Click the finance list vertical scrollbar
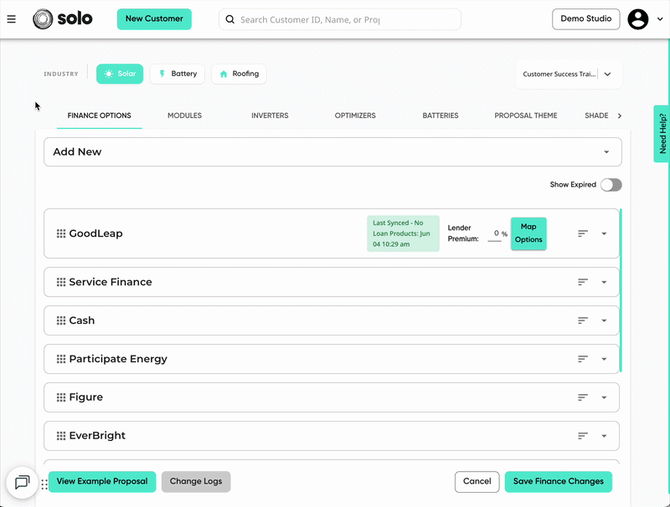This screenshot has height=507, width=670. [620, 290]
